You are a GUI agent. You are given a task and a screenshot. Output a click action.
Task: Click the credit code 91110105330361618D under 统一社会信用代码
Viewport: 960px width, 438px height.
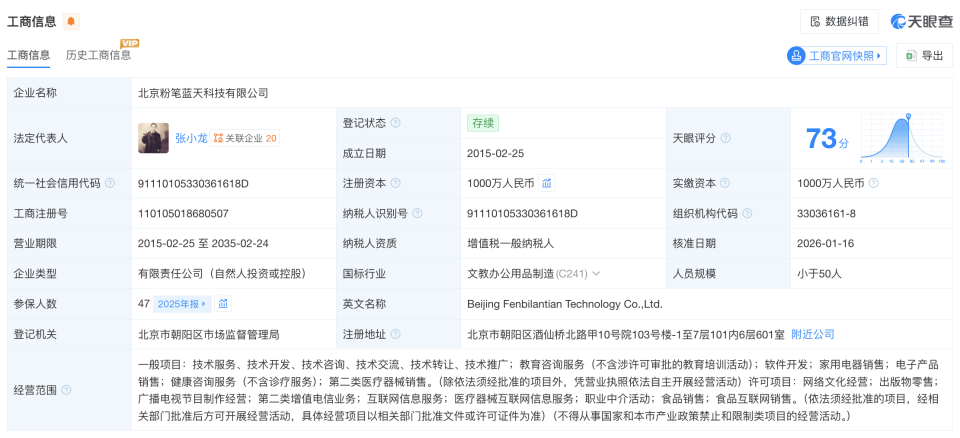point(193,183)
